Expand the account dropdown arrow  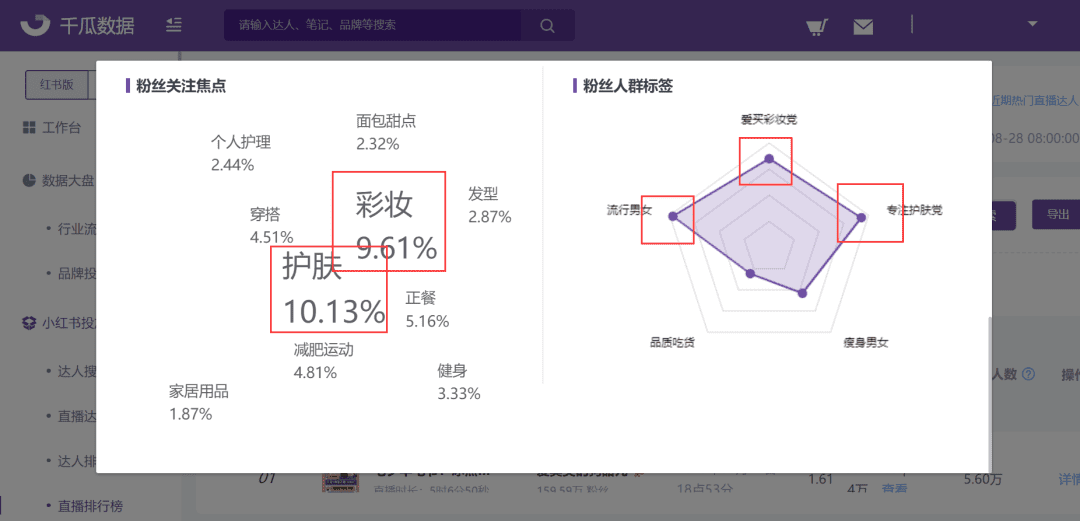[x=1032, y=24]
